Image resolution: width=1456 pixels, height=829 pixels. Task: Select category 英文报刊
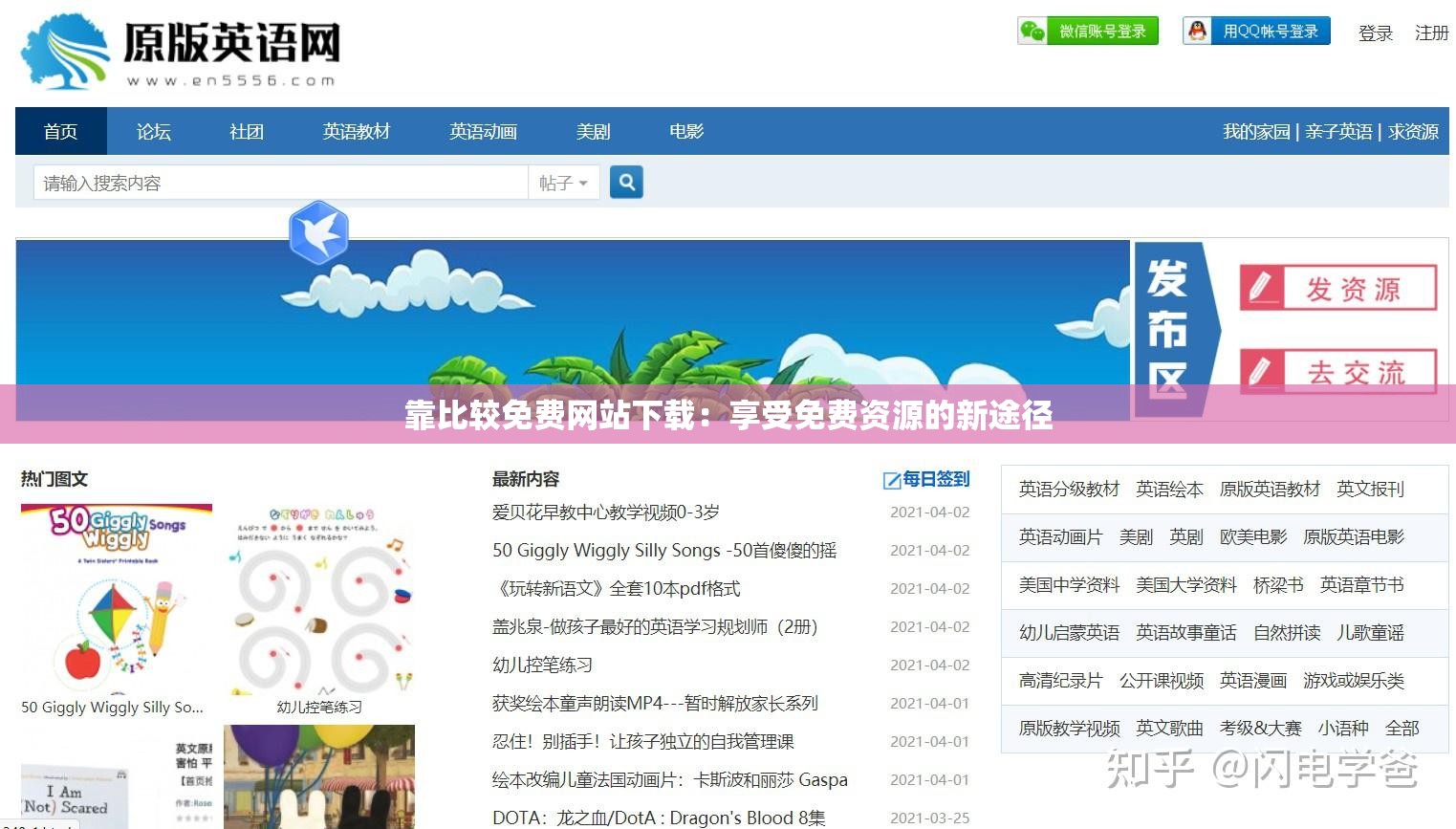[x=1370, y=490]
